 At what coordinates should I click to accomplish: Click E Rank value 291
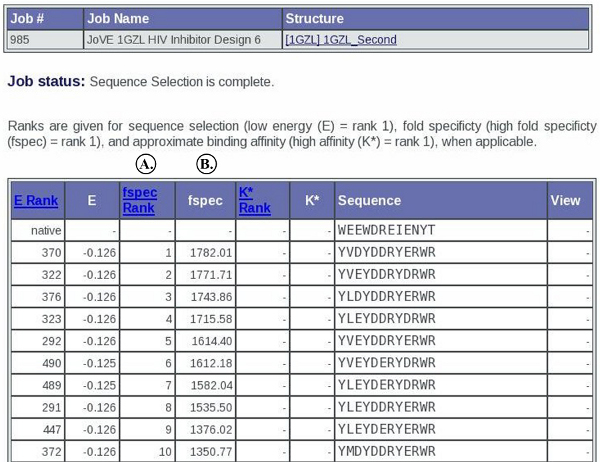(x=52, y=407)
